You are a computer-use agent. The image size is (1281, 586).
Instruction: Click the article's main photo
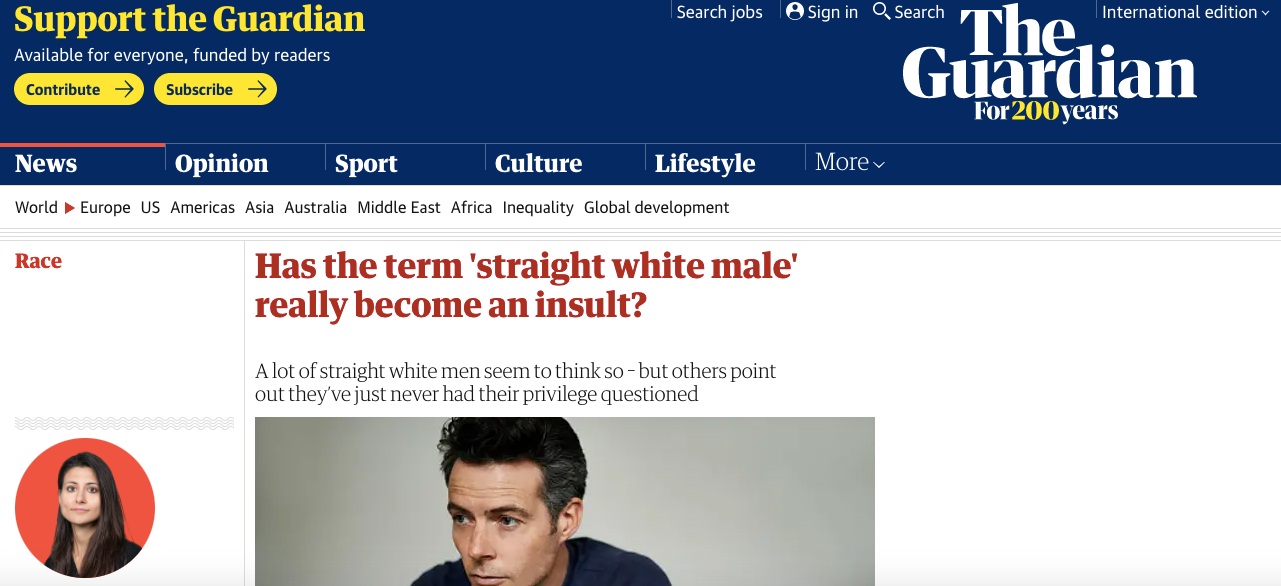click(x=565, y=501)
